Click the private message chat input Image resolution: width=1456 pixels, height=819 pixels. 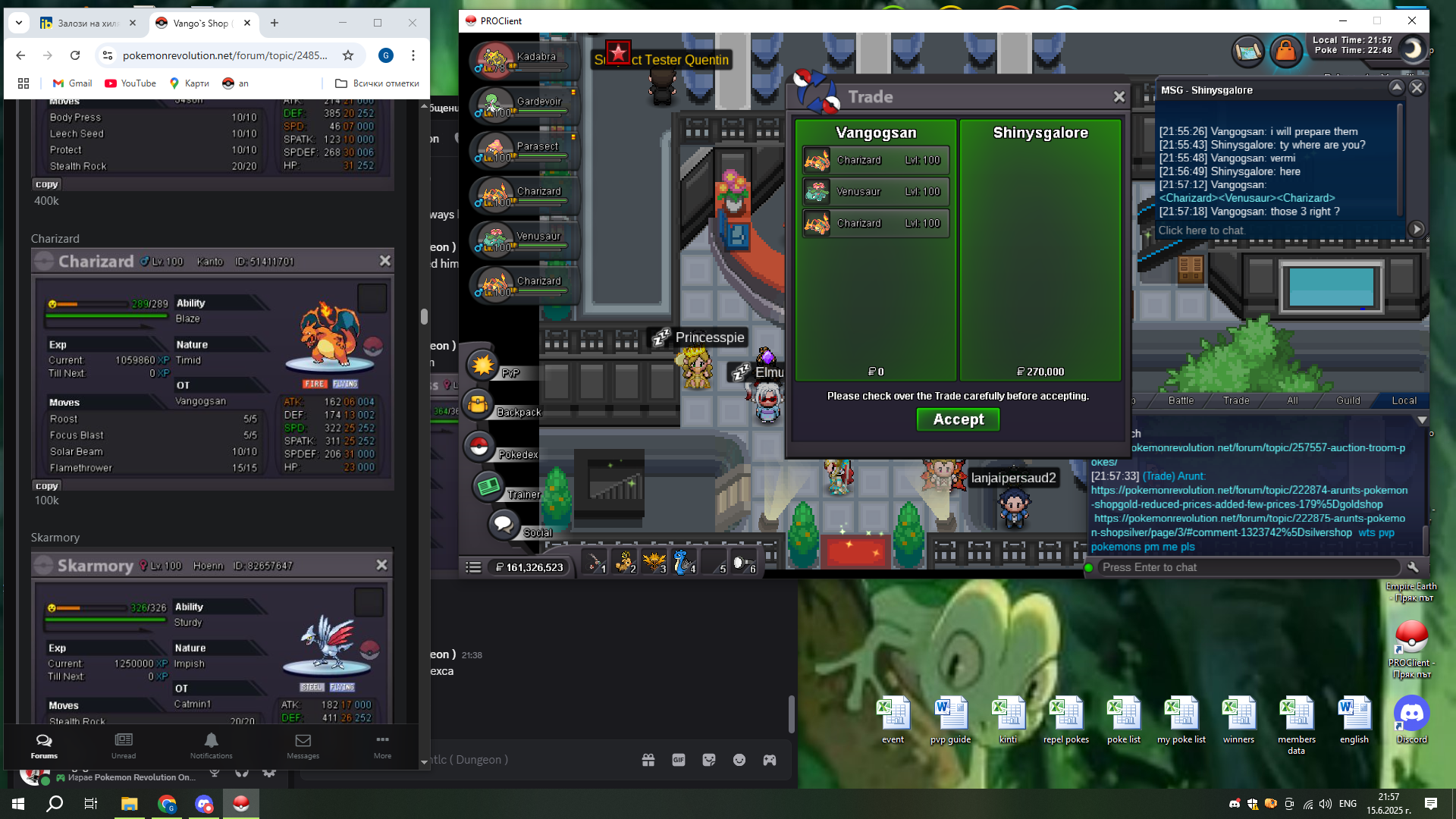point(1280,230)
